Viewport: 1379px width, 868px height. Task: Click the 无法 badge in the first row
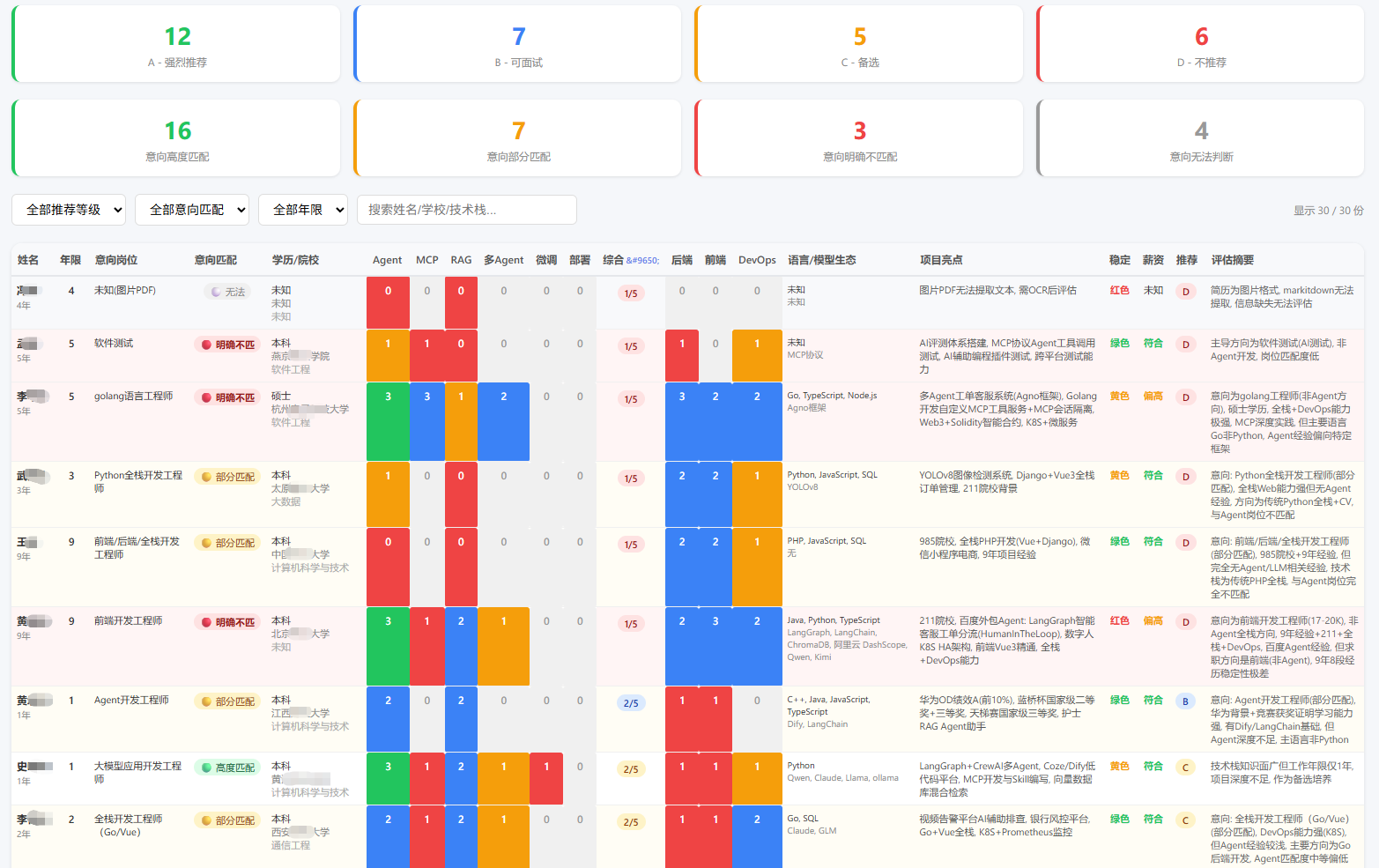pyautogui.click(x=228, y=292)
